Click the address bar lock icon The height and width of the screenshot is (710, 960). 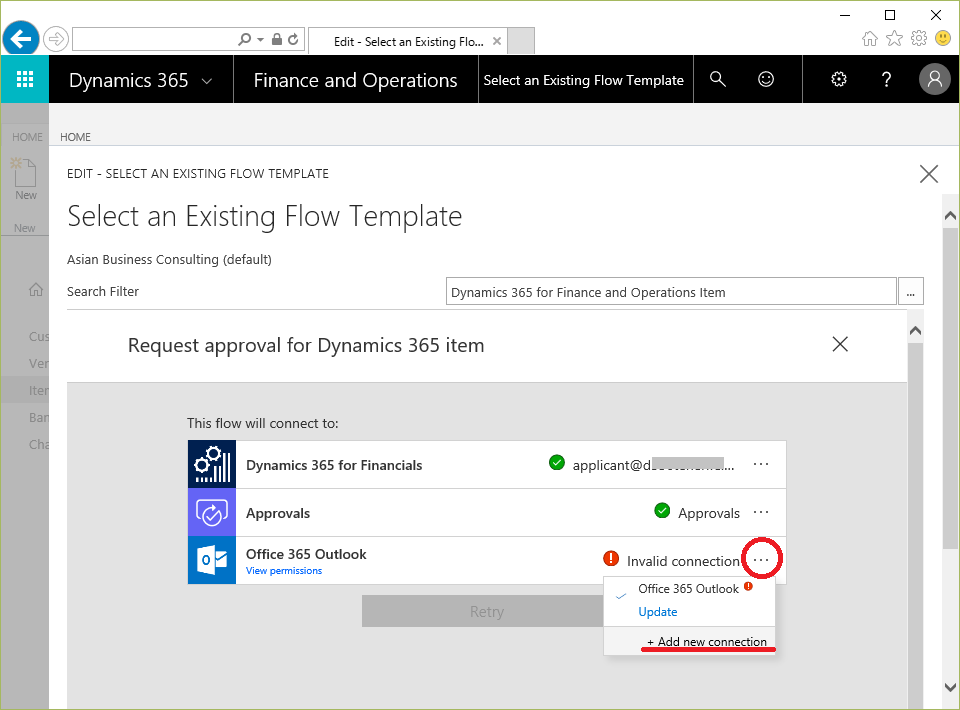[277, 39]
